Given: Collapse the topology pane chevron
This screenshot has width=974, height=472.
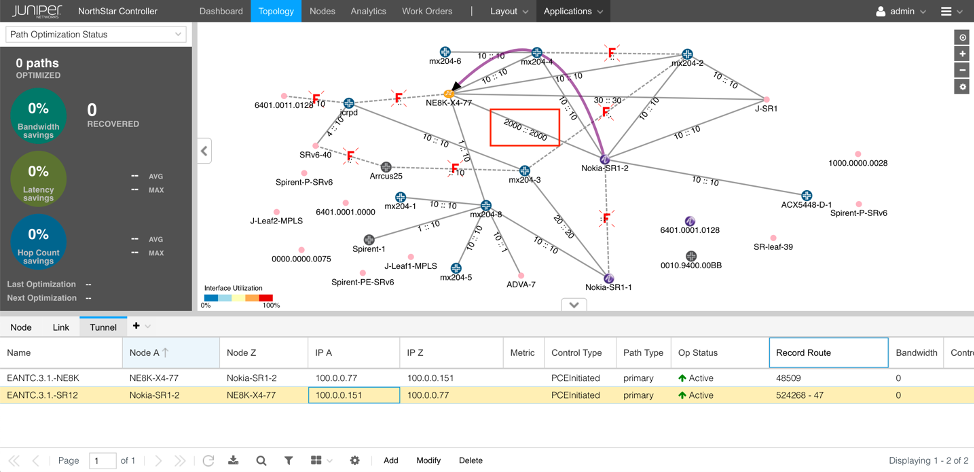Looking at the screenshot, I should (573, 305).
